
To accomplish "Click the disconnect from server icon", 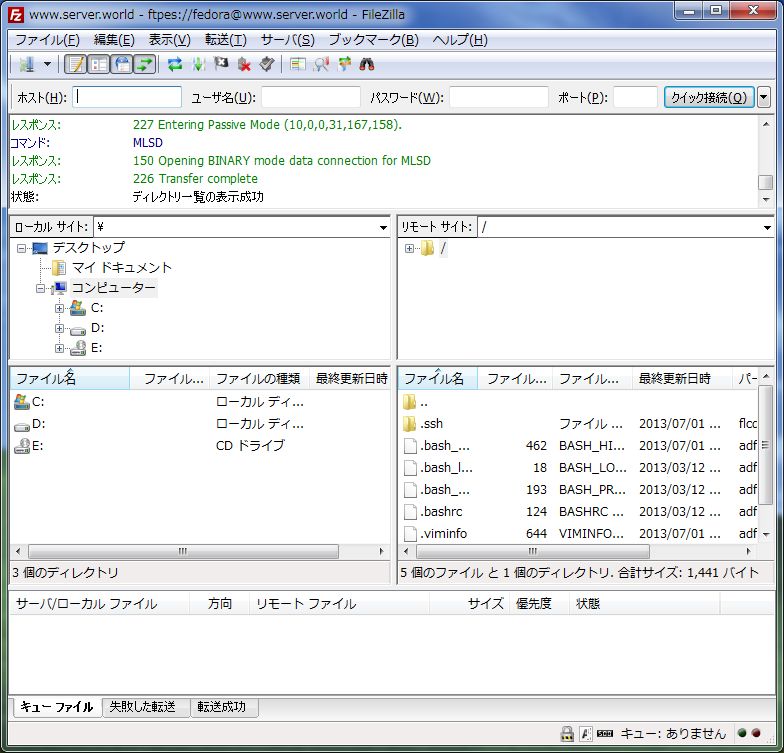I will [244, 64].
